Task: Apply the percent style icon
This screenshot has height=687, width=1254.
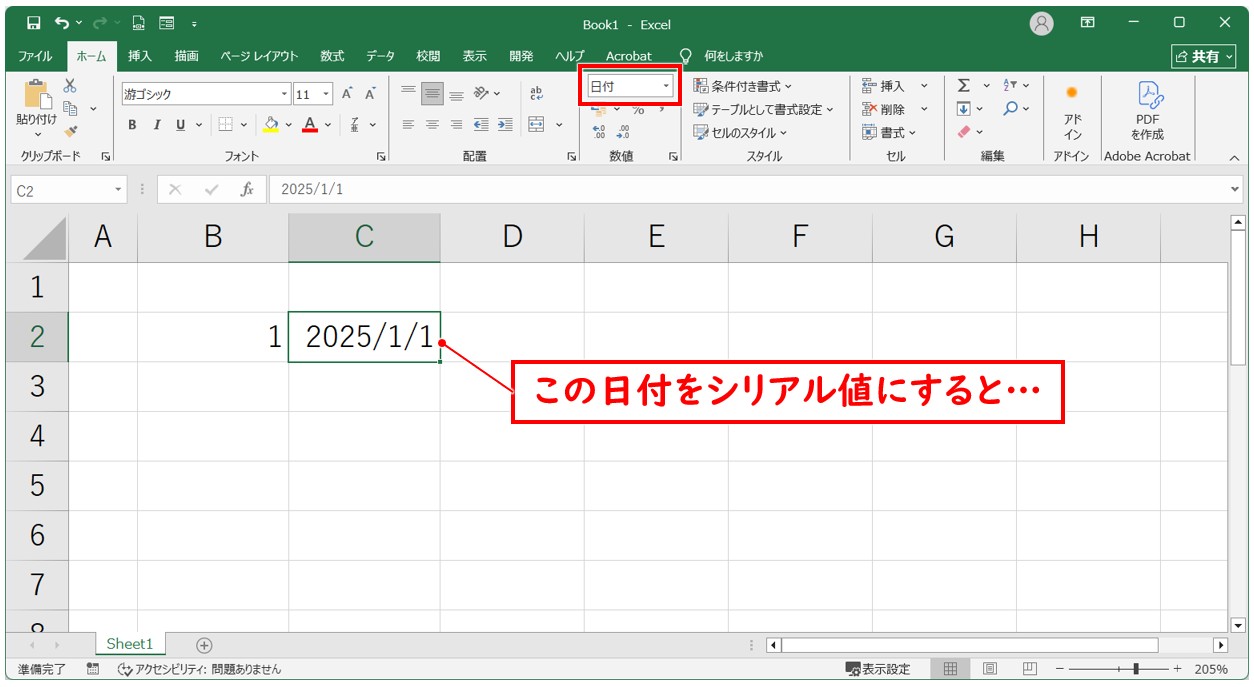Action: coord(639,111)
